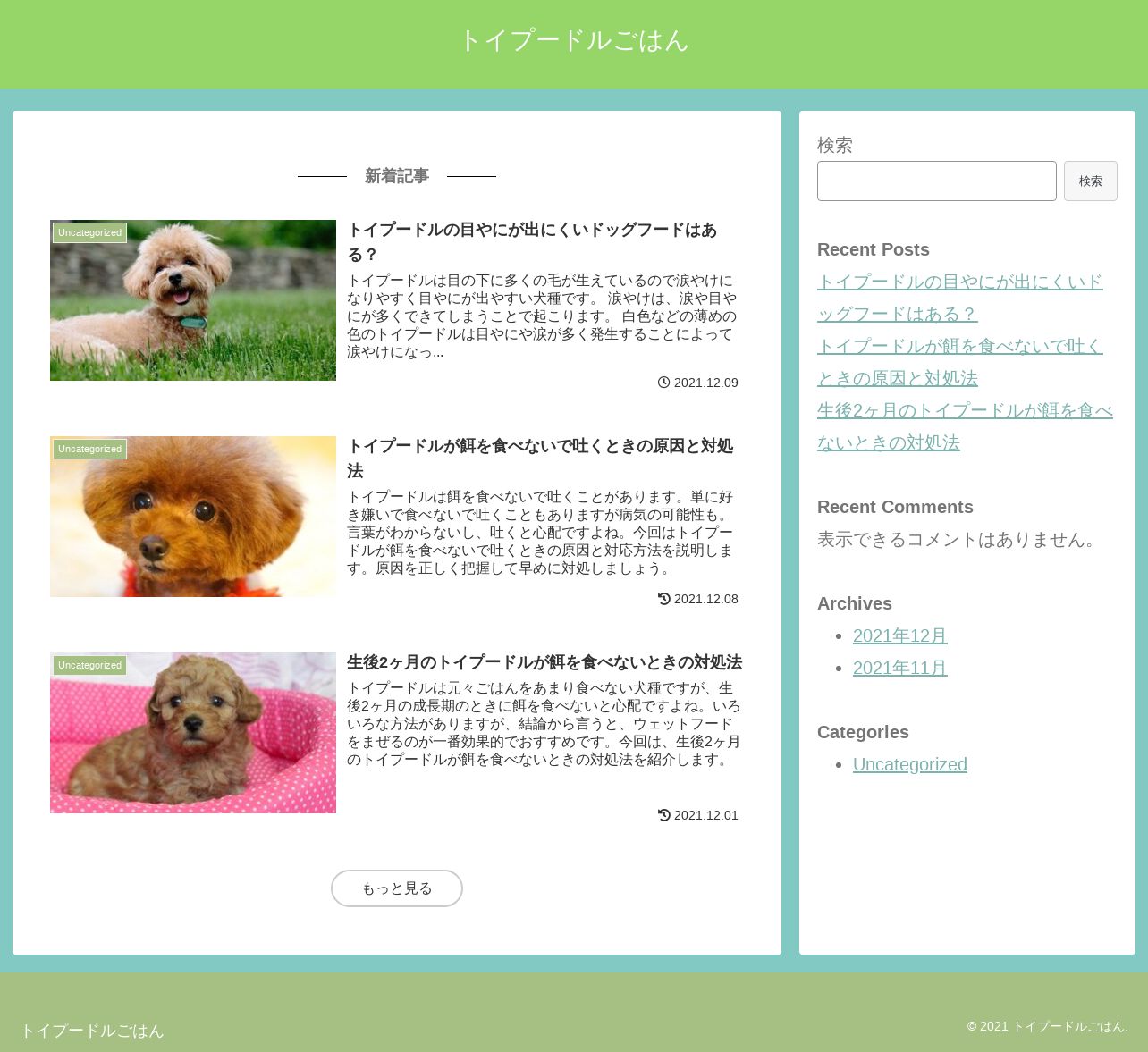Click excerpt mentioning 病気の可能性 in second article
This screenshot has width=1148, height=1052.
(x=542, y=533)
